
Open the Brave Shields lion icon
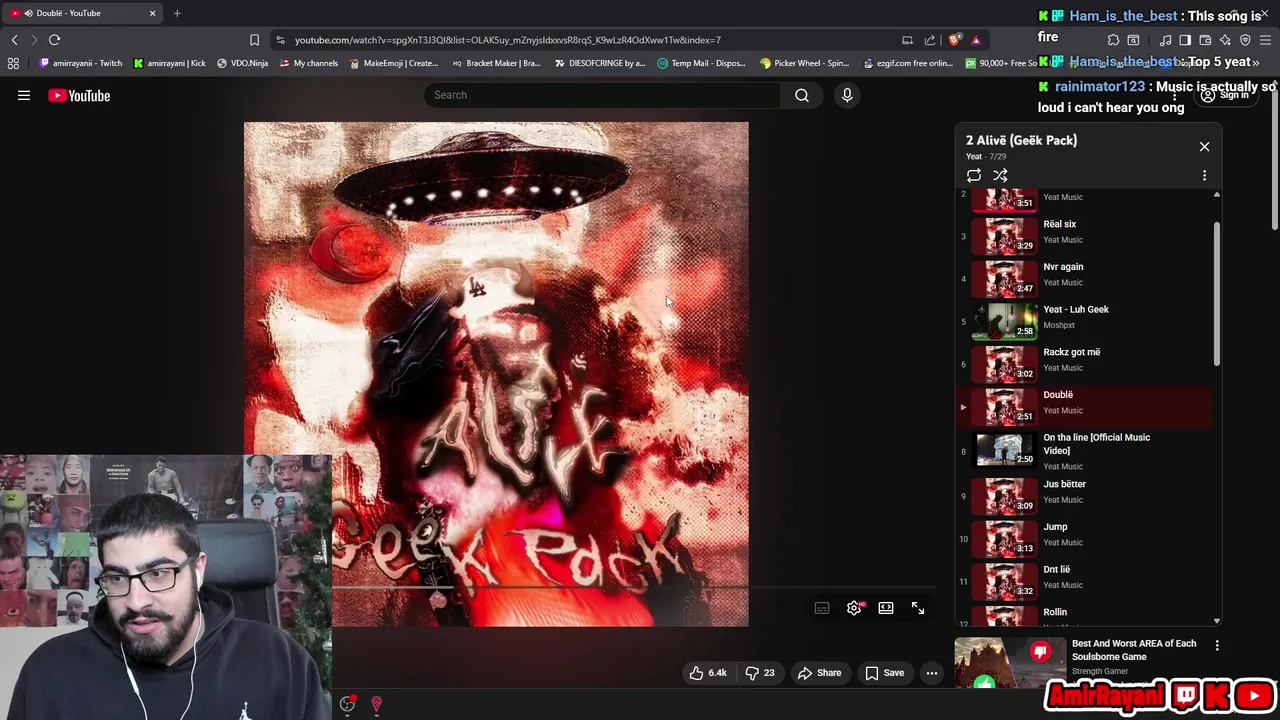955,40
